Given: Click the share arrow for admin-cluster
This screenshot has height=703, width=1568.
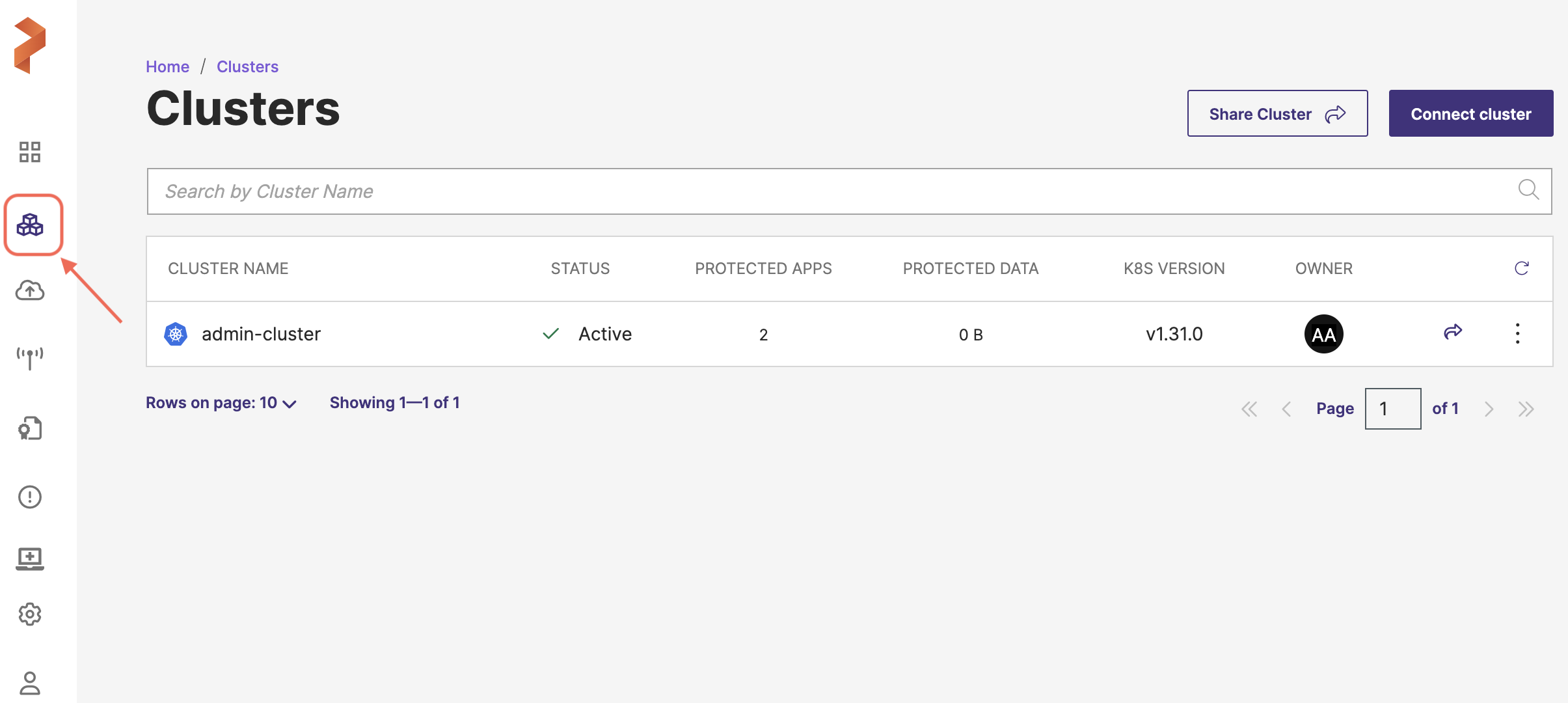Looking at the screenshot, I should tap(1453, 332).
